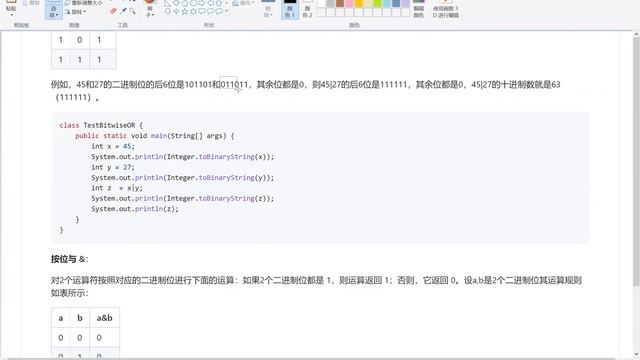Open Edit colors (编辑颜色) dialog
The width and height of the screenshot is (640, 360).
(x=419, y=9)
